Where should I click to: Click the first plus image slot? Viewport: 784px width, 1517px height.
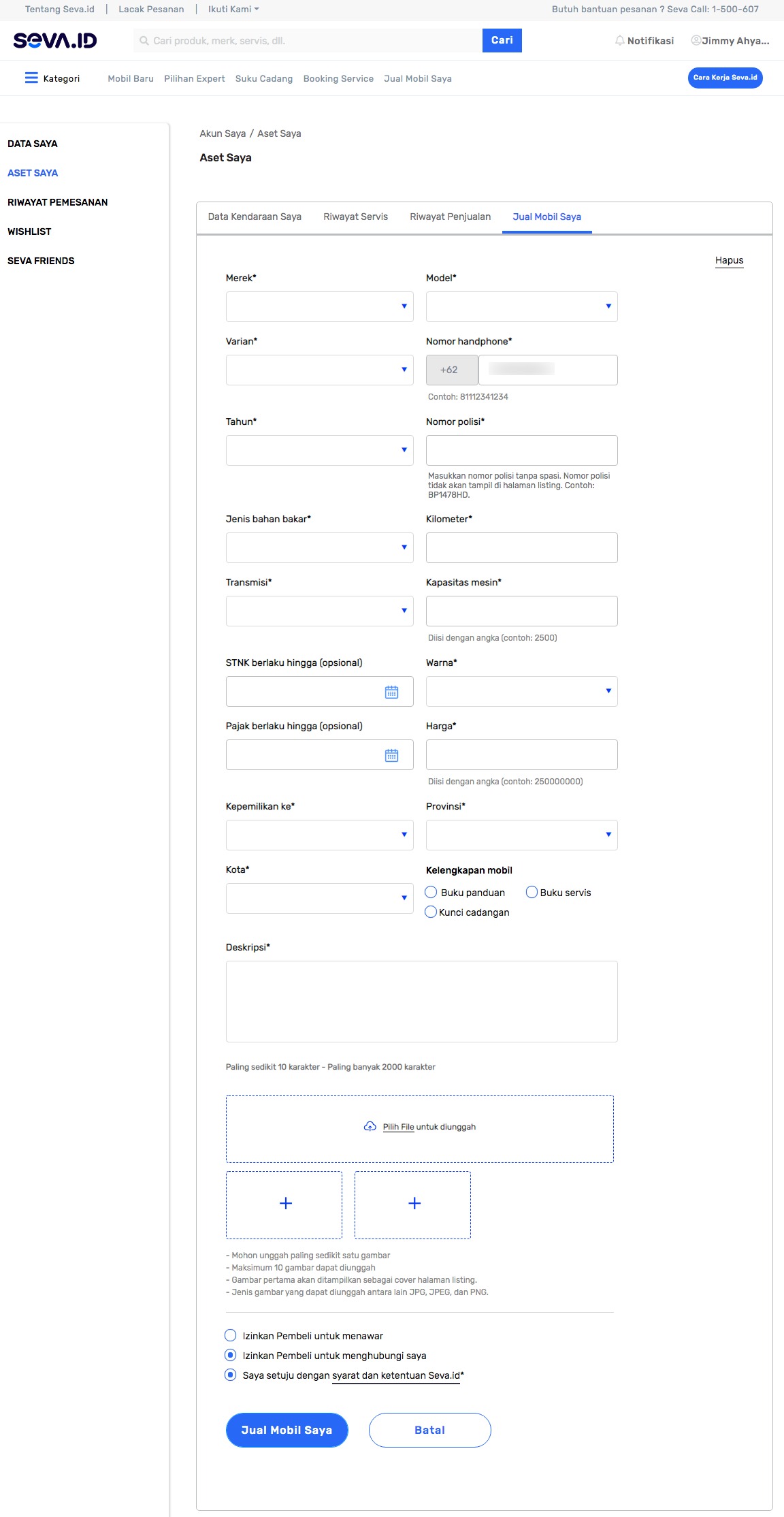(285, 1204)
